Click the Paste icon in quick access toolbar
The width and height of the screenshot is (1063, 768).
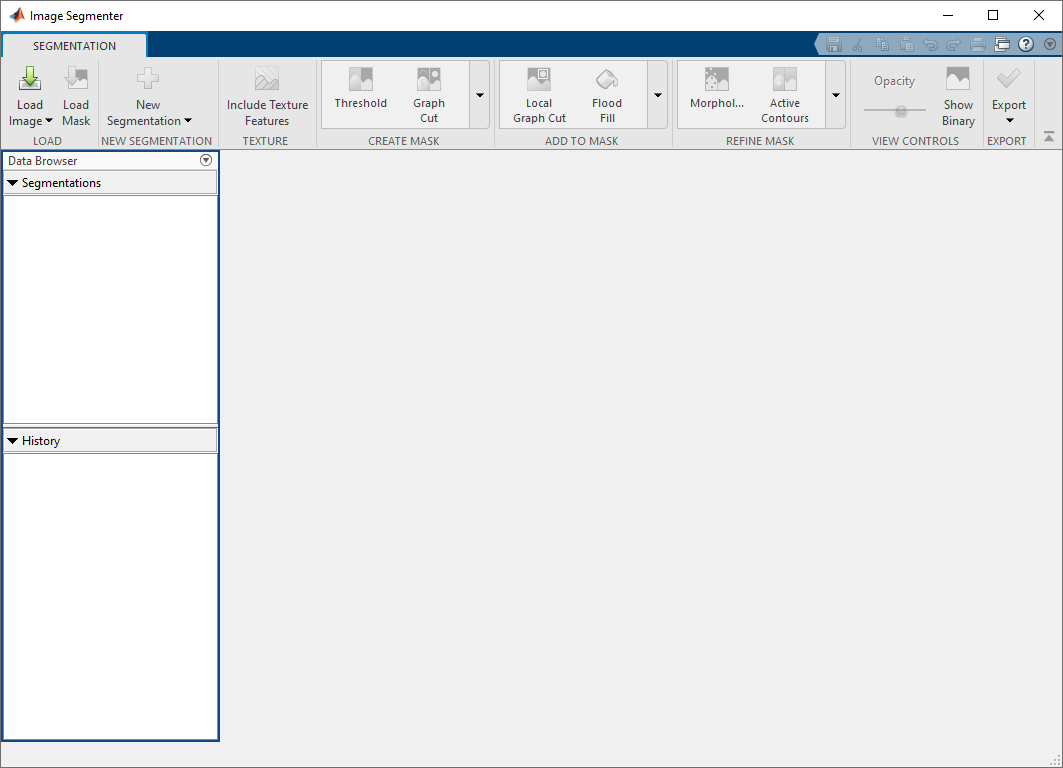pos(906,45)
